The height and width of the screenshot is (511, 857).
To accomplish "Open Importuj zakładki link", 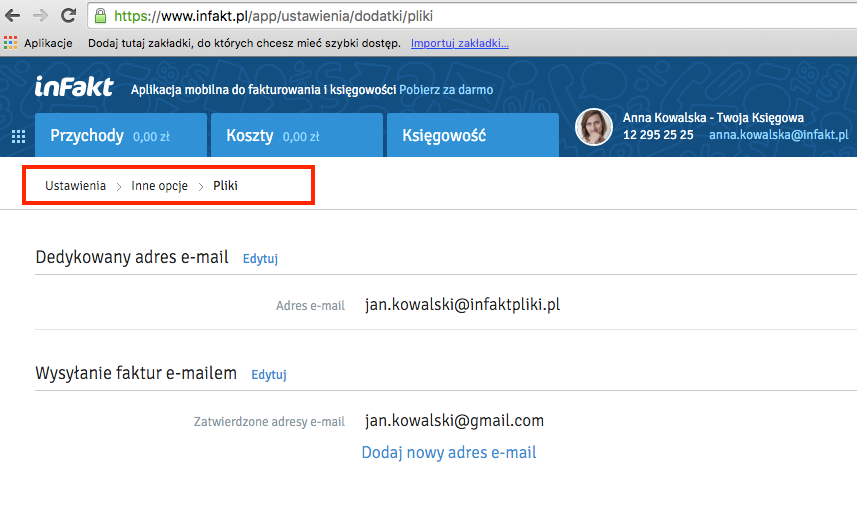I will pos(460,43).
